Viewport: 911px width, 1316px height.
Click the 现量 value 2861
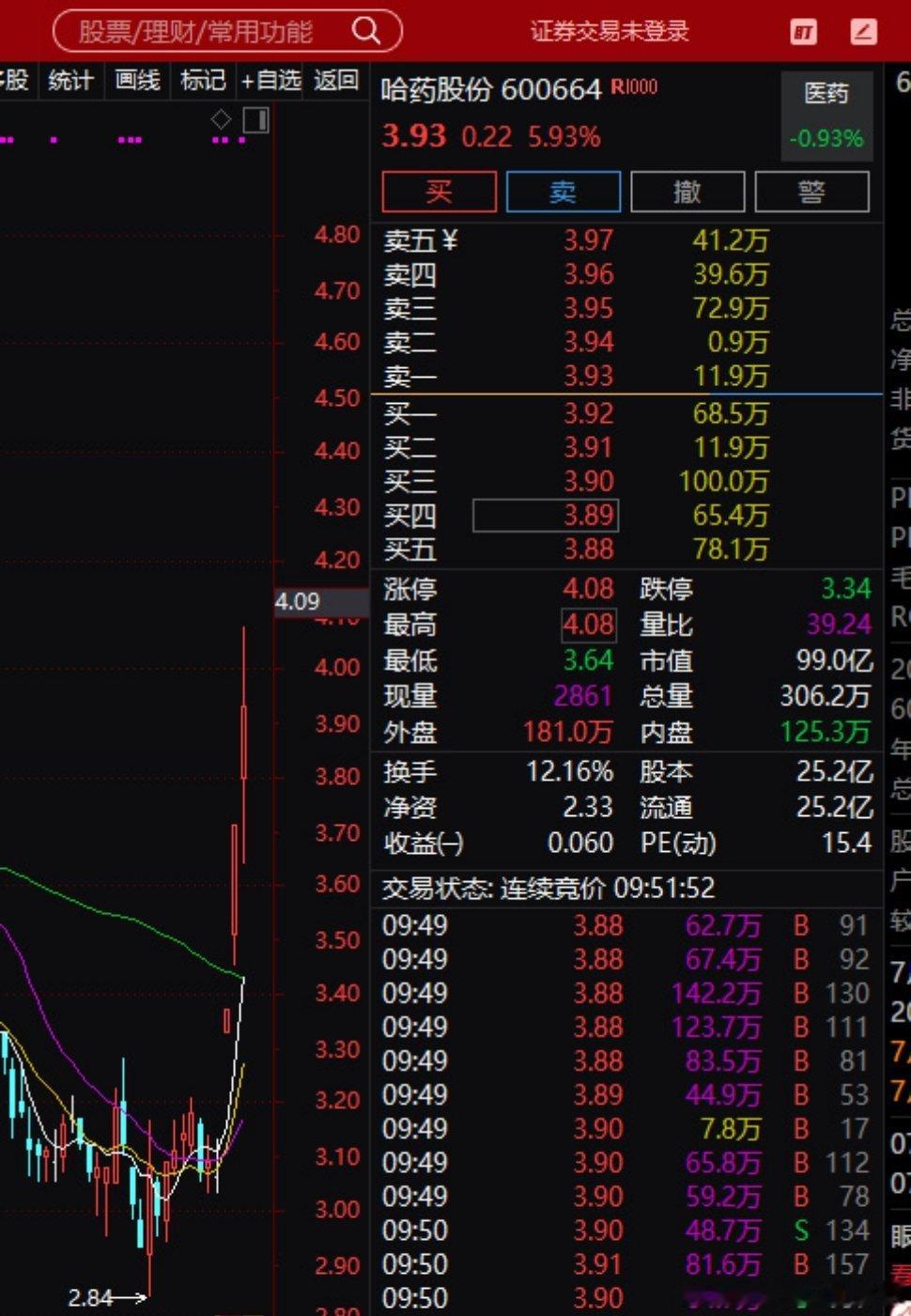[582, 696]
